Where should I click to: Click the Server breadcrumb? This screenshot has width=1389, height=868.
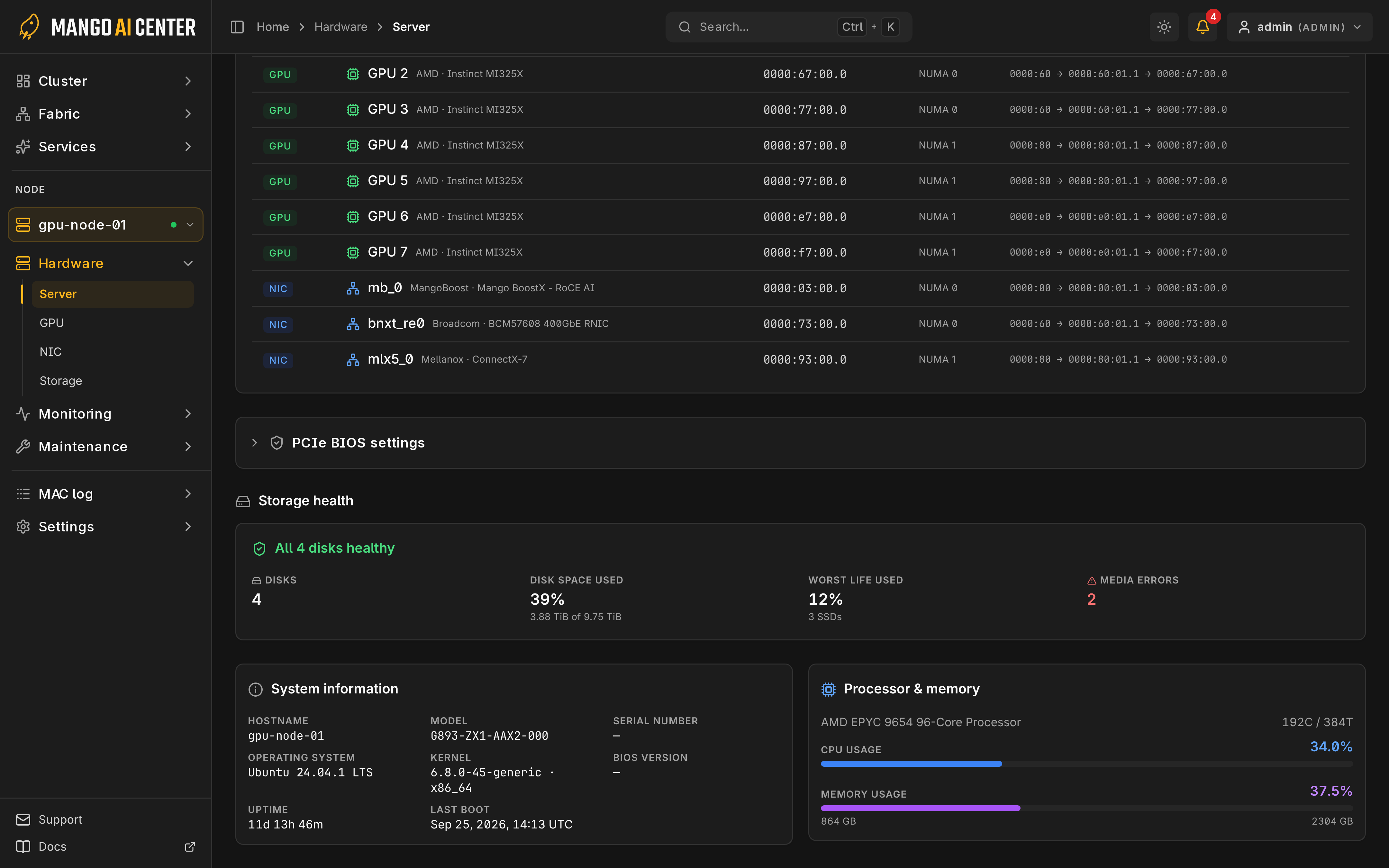point(411,27)
